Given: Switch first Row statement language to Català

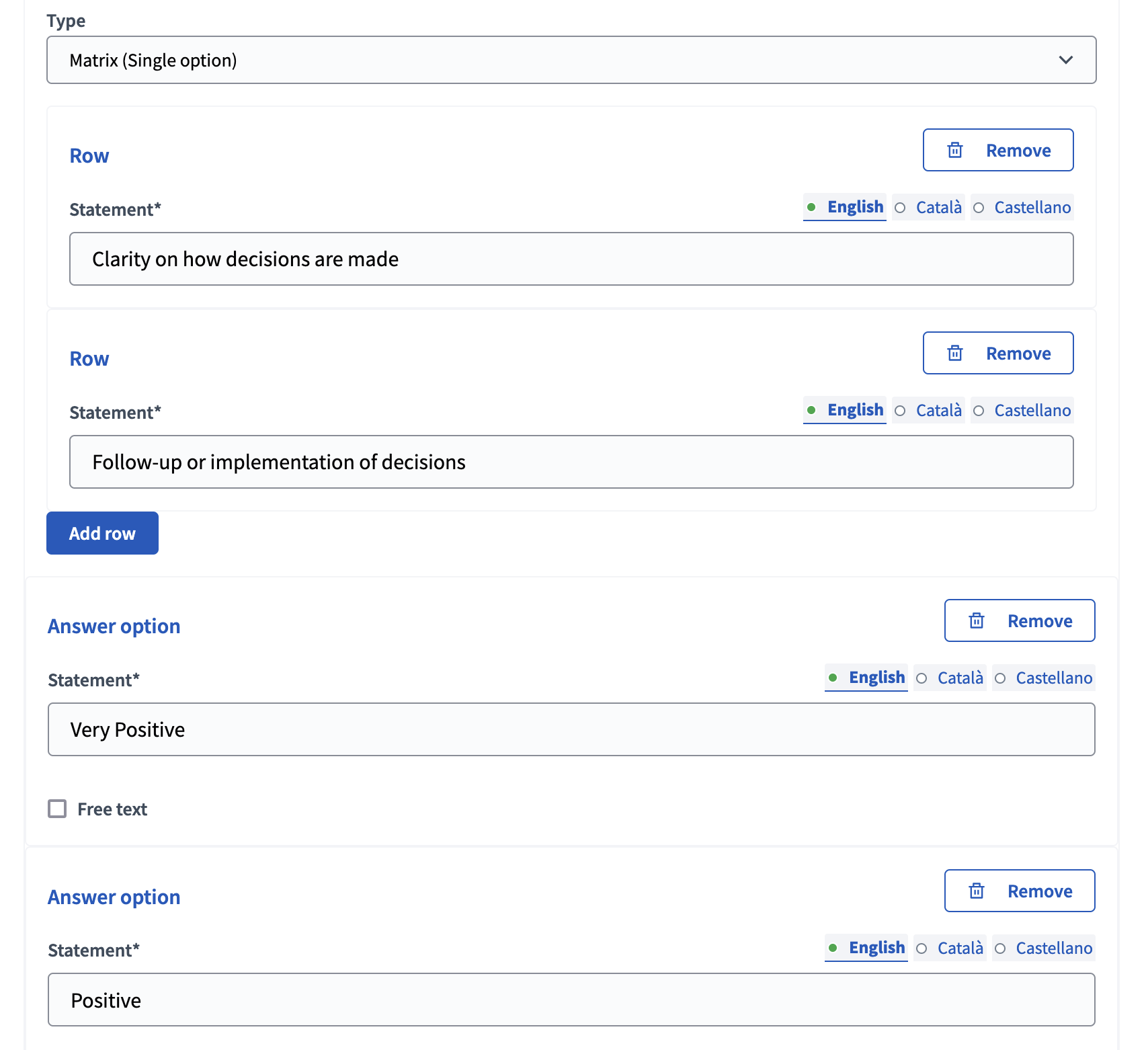Looking at the screenshot, I should [x=938, y=207].
